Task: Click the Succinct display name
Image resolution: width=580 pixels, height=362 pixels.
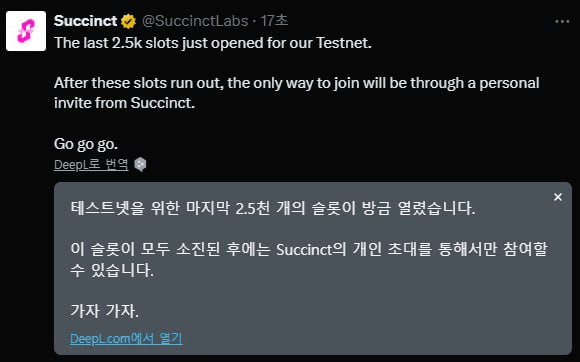Action: (x=85, y=21)
